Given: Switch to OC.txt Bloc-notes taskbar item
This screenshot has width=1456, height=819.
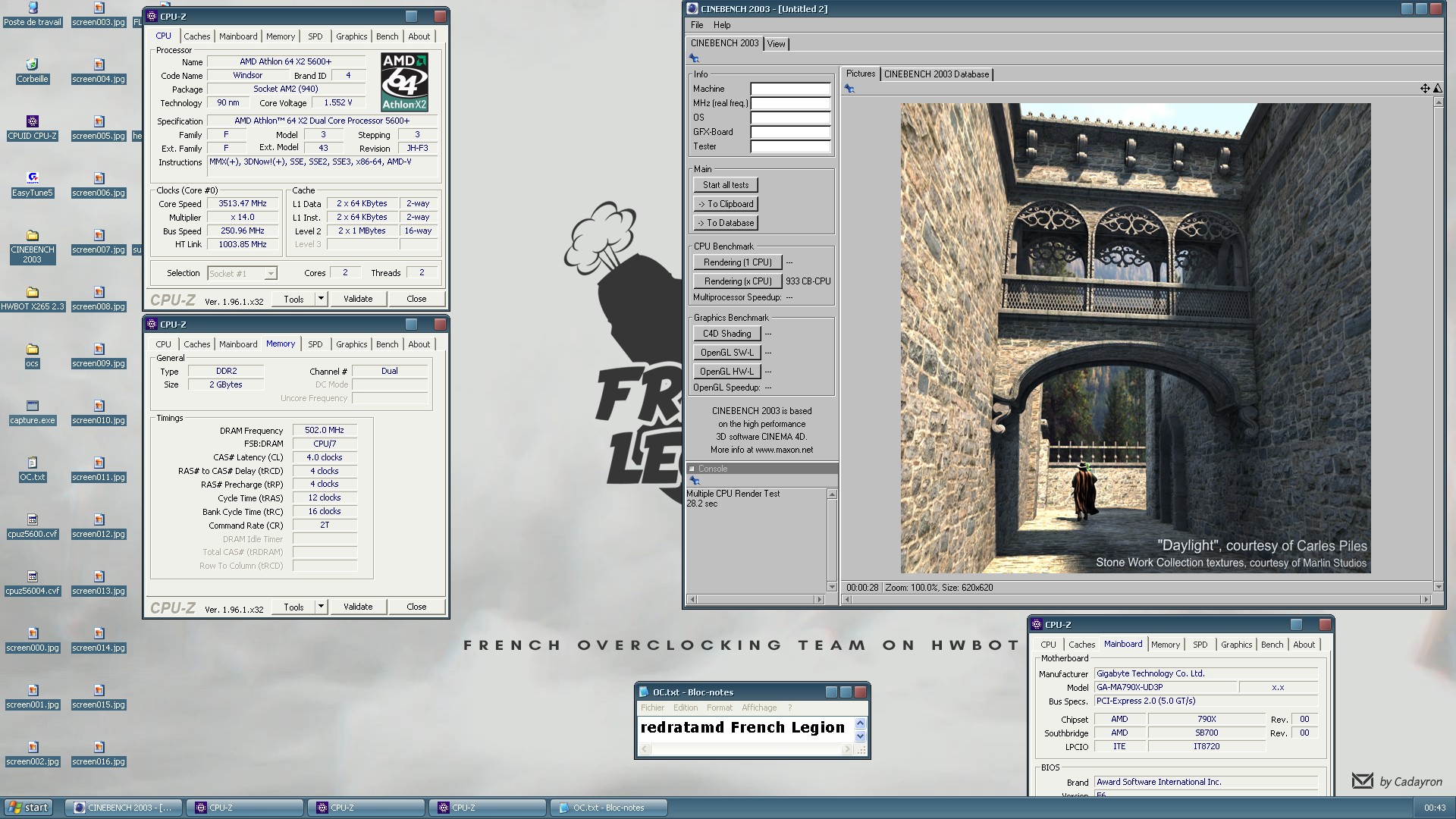Looking at the screenshot, I should click(x=609, y=808).
